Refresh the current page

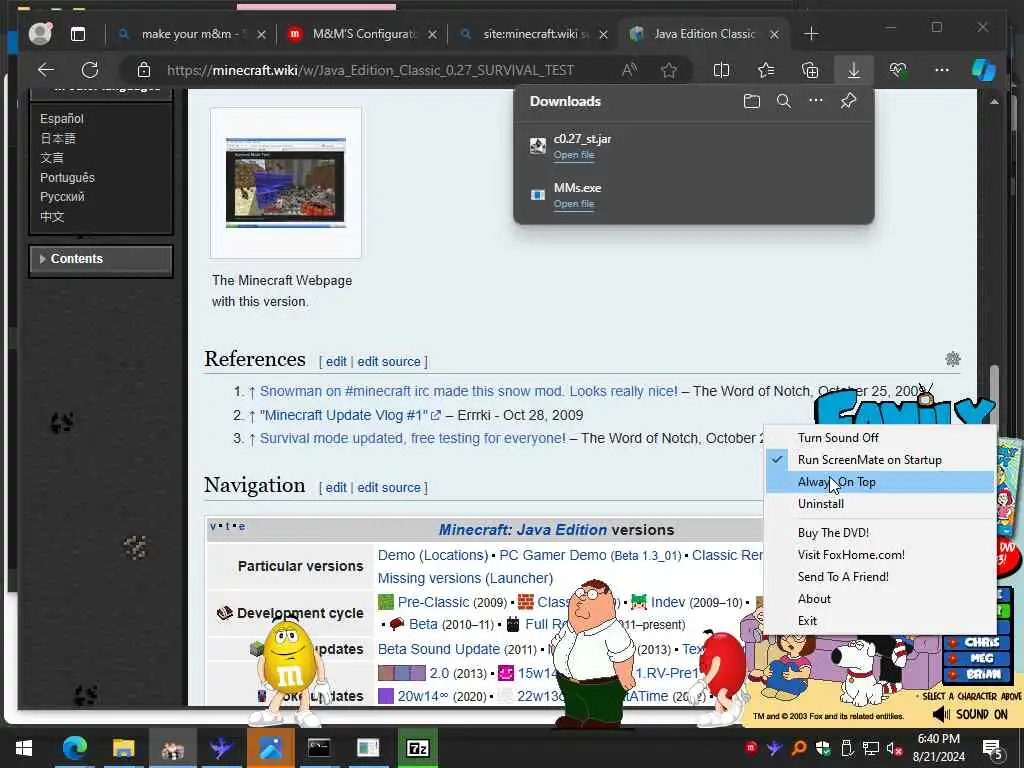tap(90, 70)
